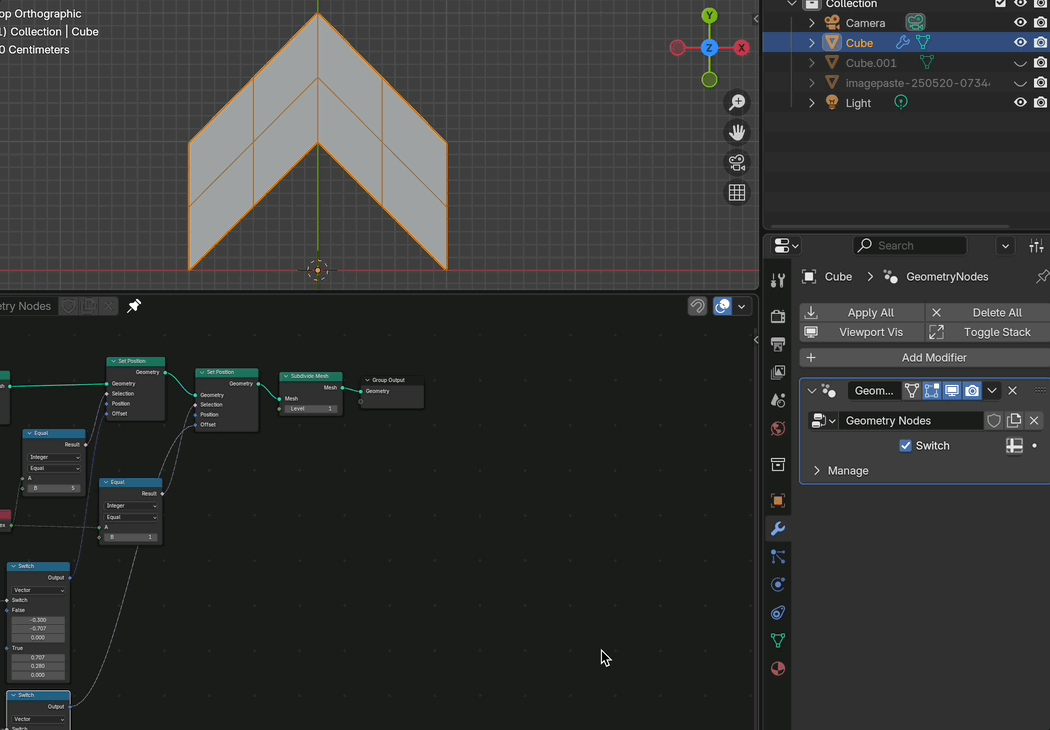
Task: Hide Cube in viewport via eye icon
Action: point(1020,42)
